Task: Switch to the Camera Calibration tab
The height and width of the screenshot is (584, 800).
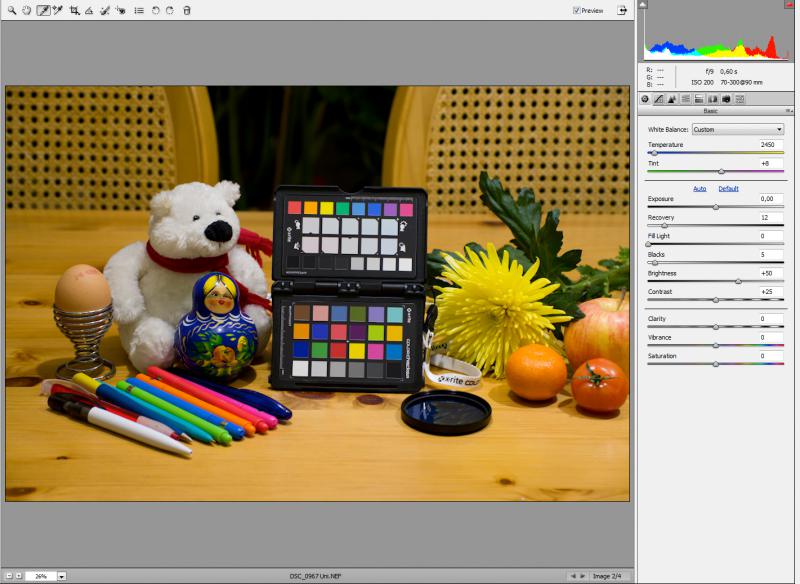Action: (726, 99)
